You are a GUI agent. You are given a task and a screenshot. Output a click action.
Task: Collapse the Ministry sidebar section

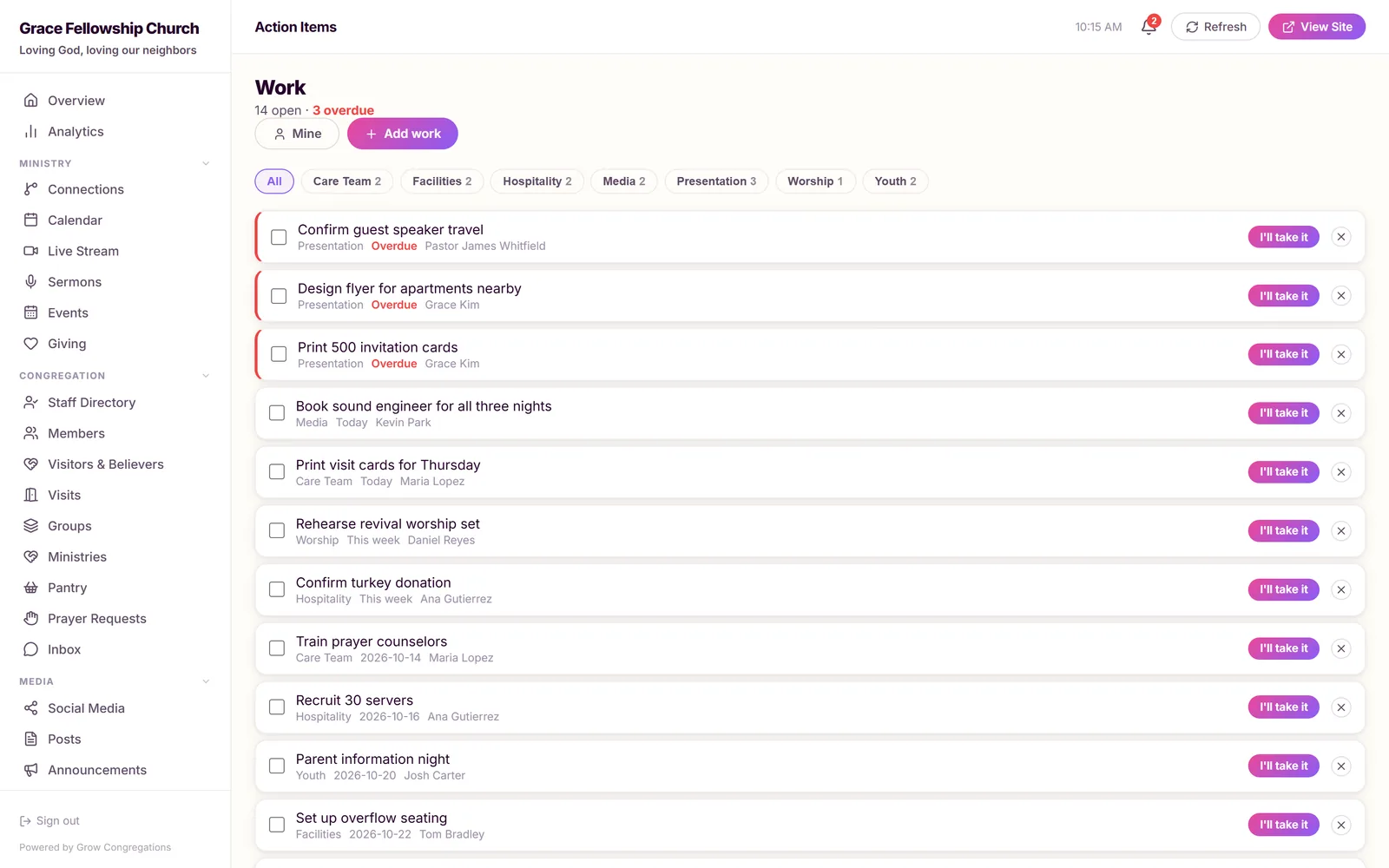206,163
